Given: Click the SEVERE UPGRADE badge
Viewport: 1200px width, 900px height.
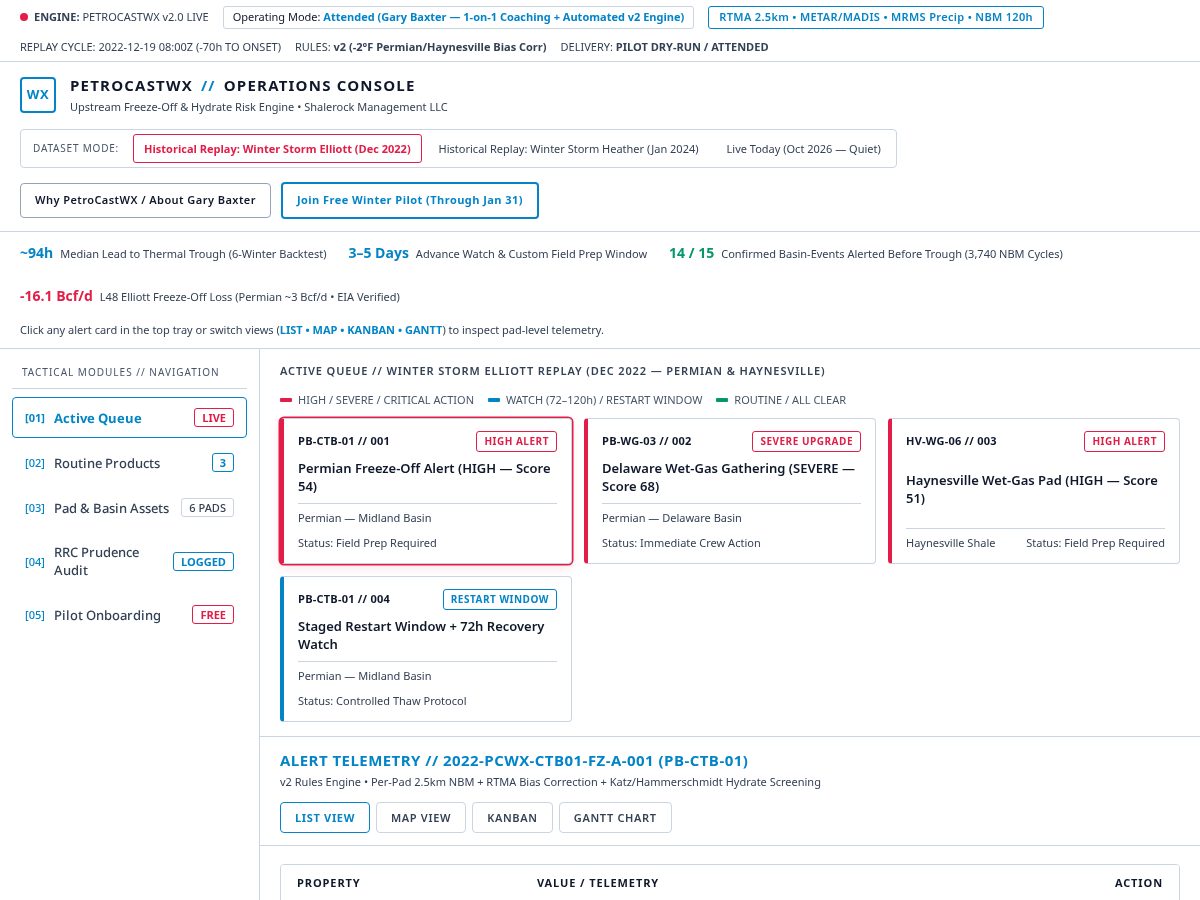Looking at the screenshot, I should [806, 441].
